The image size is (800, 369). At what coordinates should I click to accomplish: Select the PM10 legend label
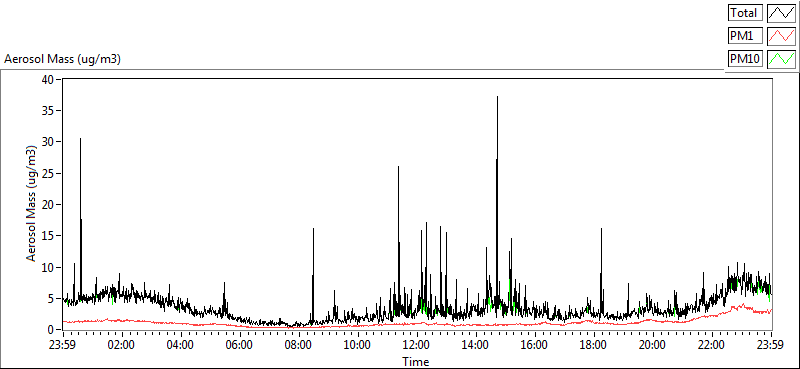click(745, 59)
